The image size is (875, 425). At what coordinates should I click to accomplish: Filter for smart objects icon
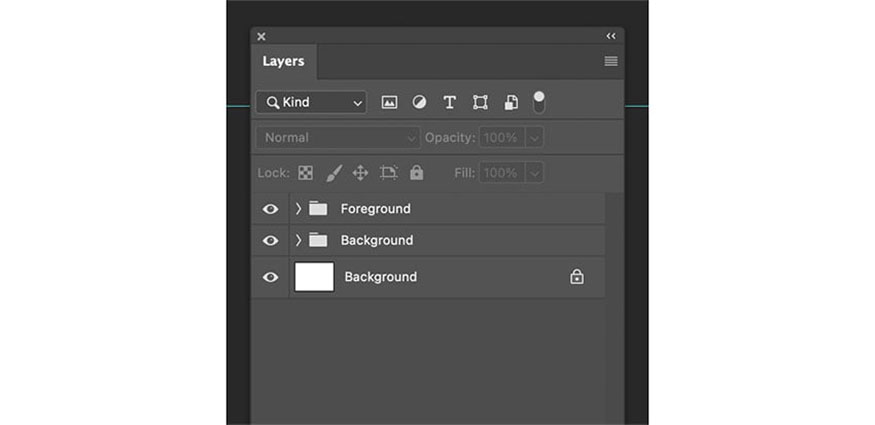[x=511, y=103]
